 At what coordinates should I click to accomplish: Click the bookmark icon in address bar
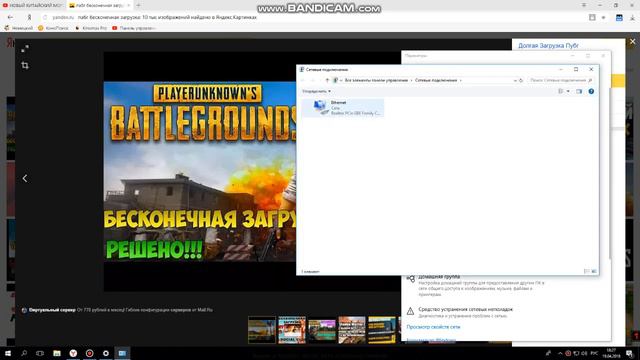point(592,18)
